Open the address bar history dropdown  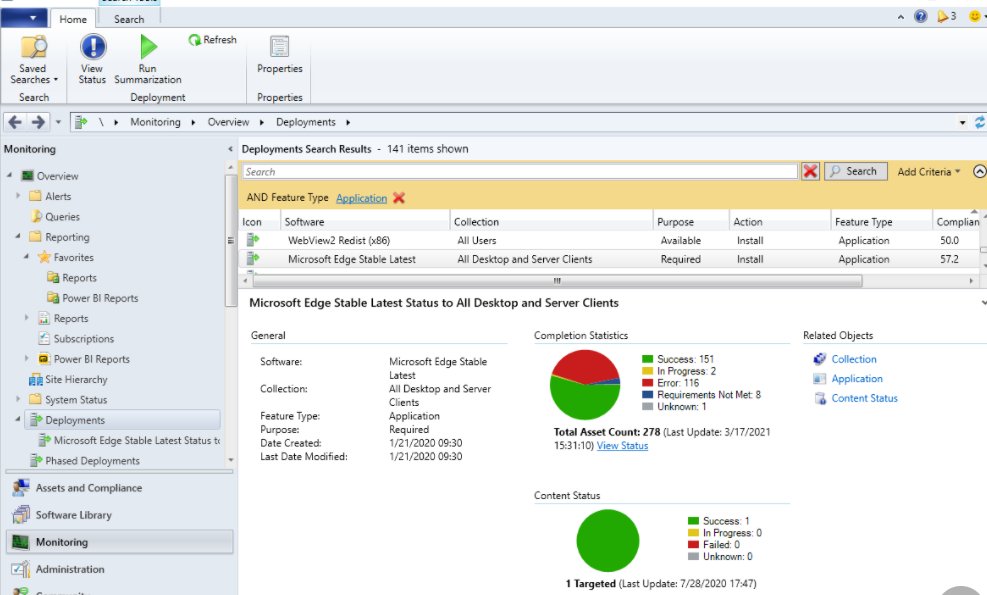tap(962, 123)
